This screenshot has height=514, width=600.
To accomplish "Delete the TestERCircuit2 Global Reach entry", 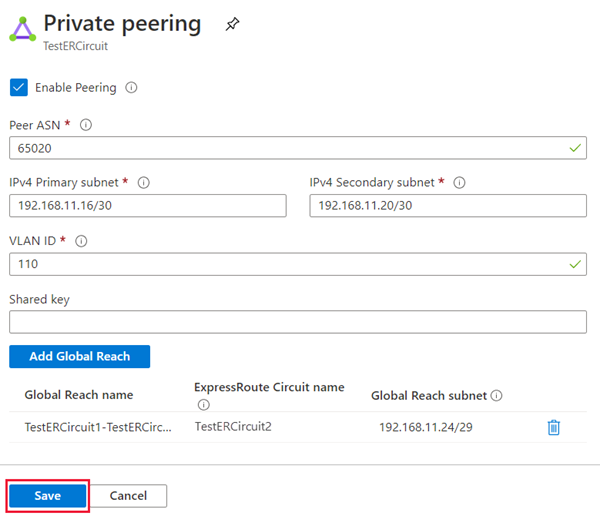I will click(x=554, y=428).
